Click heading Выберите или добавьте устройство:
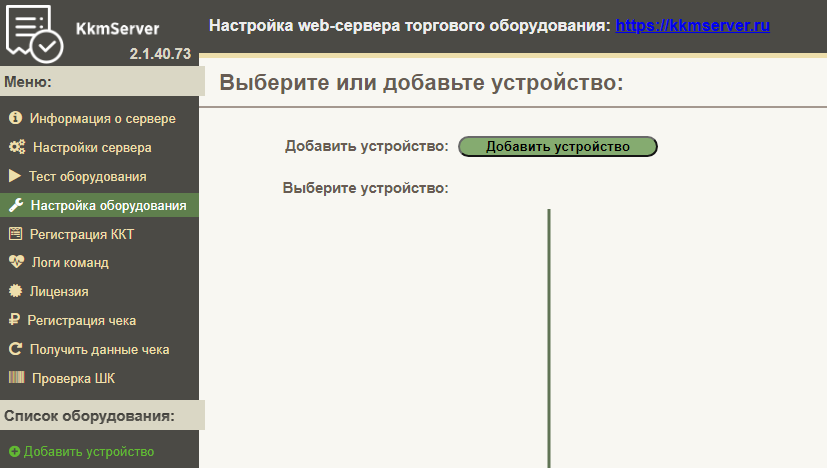 point(421,83)
